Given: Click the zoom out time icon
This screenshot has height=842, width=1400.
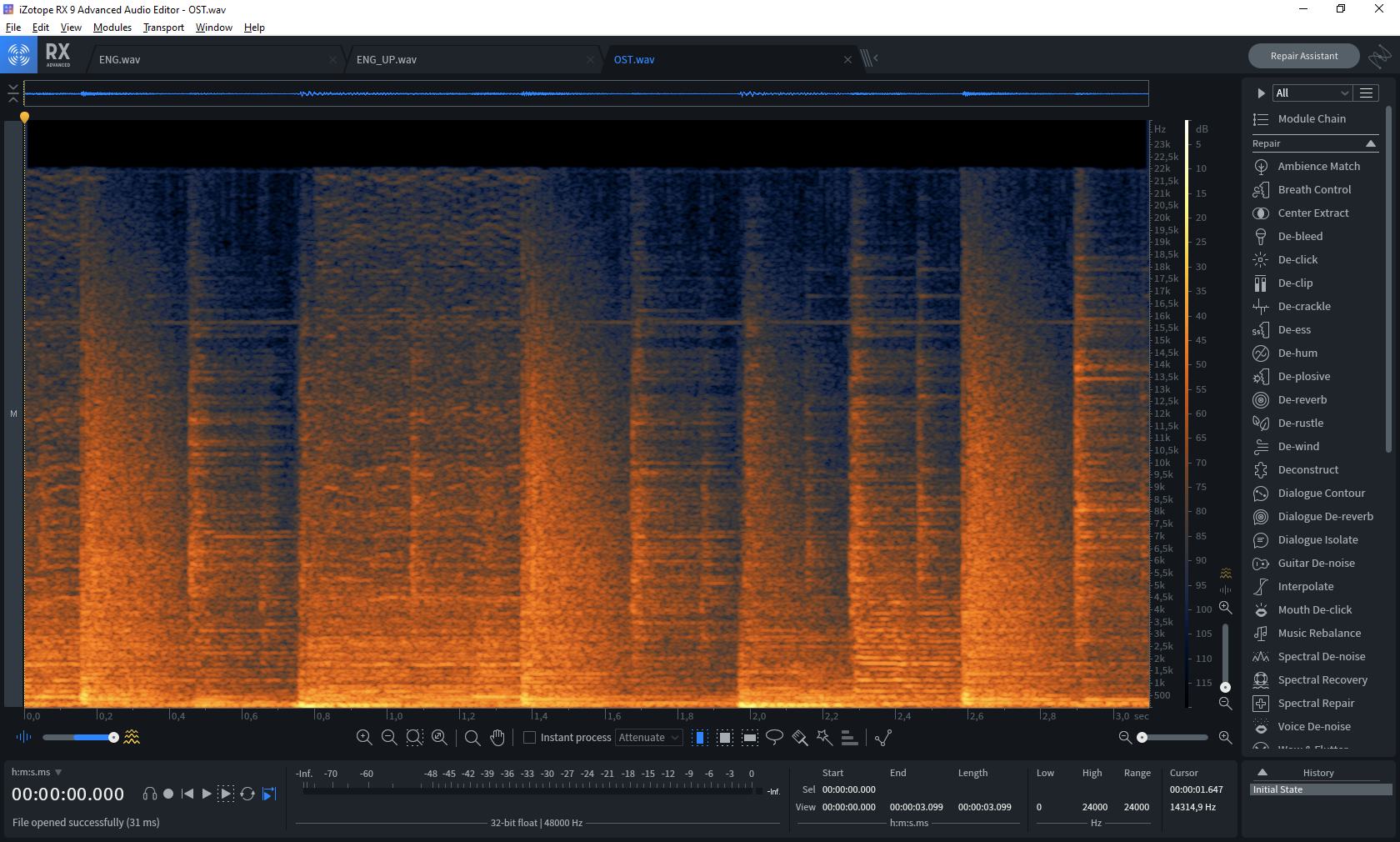Looking at the screenshot, I should click(x=389, y=738).
